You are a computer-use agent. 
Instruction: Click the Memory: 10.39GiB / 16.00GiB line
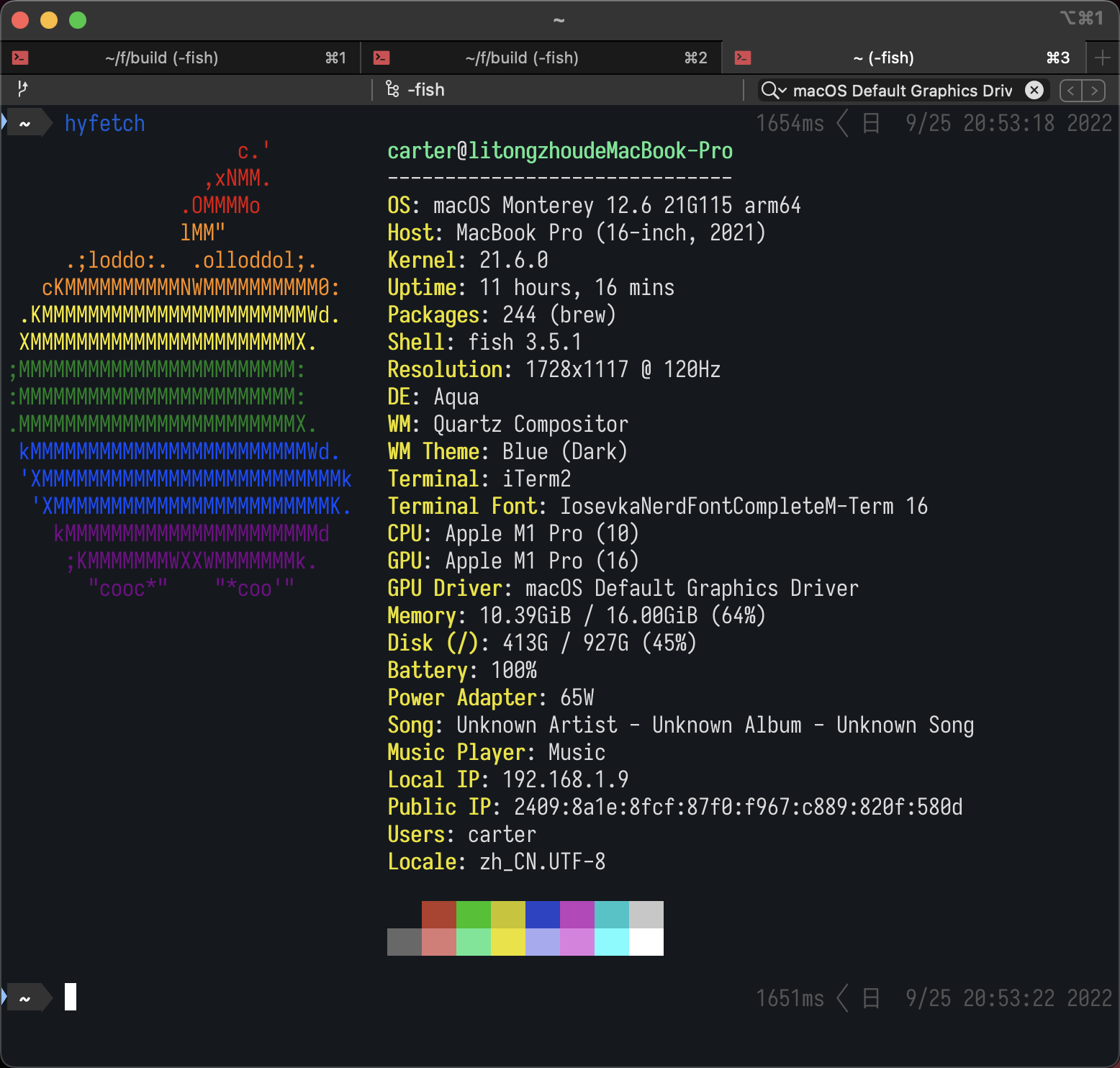click(577, 615)
